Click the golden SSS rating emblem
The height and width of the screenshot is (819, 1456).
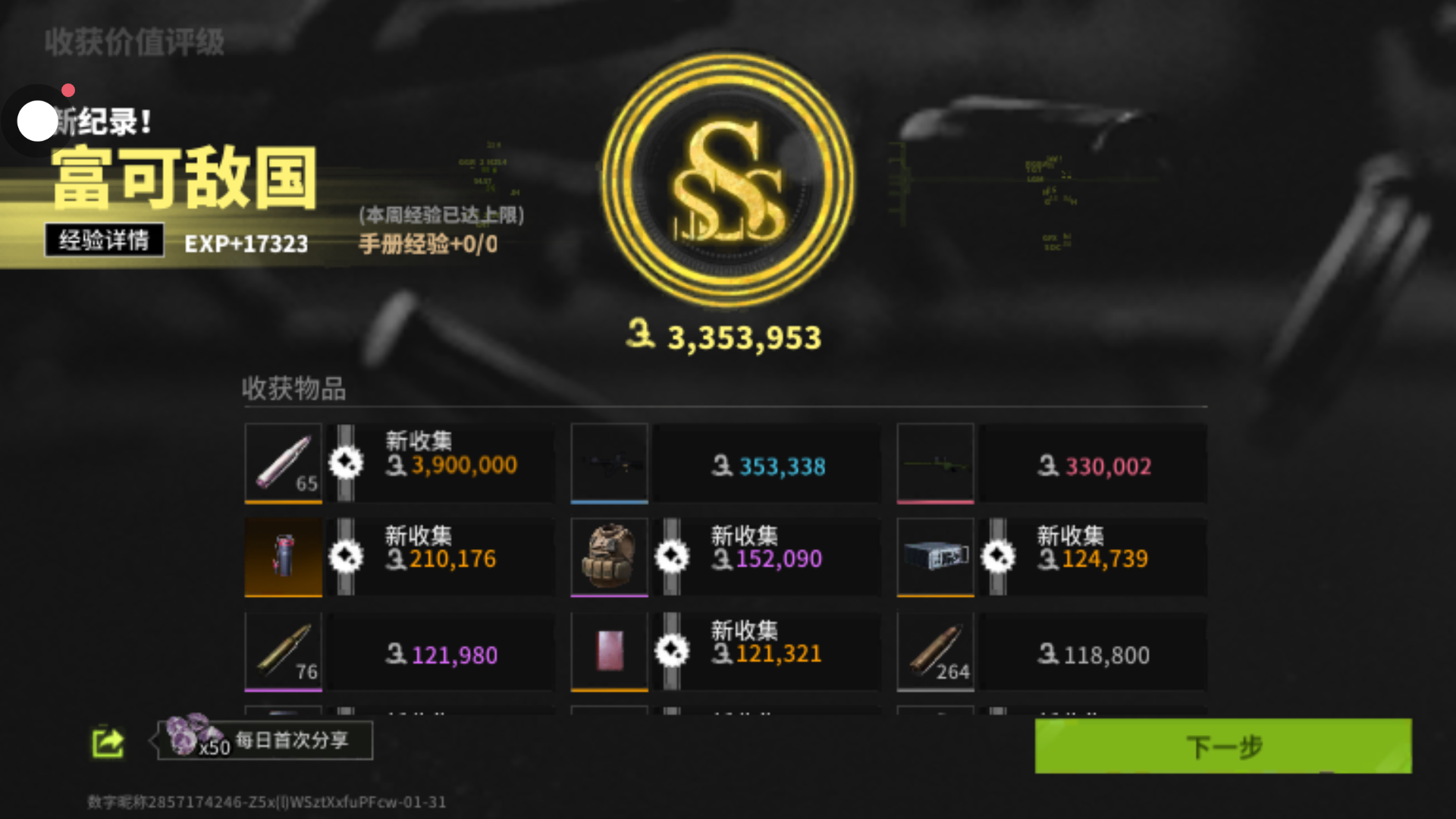click(x=728, y=180)
